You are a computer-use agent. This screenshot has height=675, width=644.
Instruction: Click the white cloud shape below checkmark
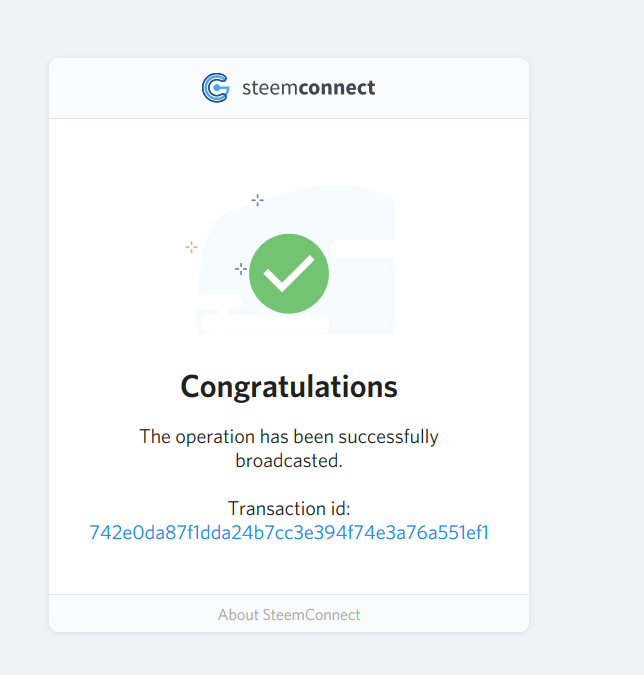[265, 324]
